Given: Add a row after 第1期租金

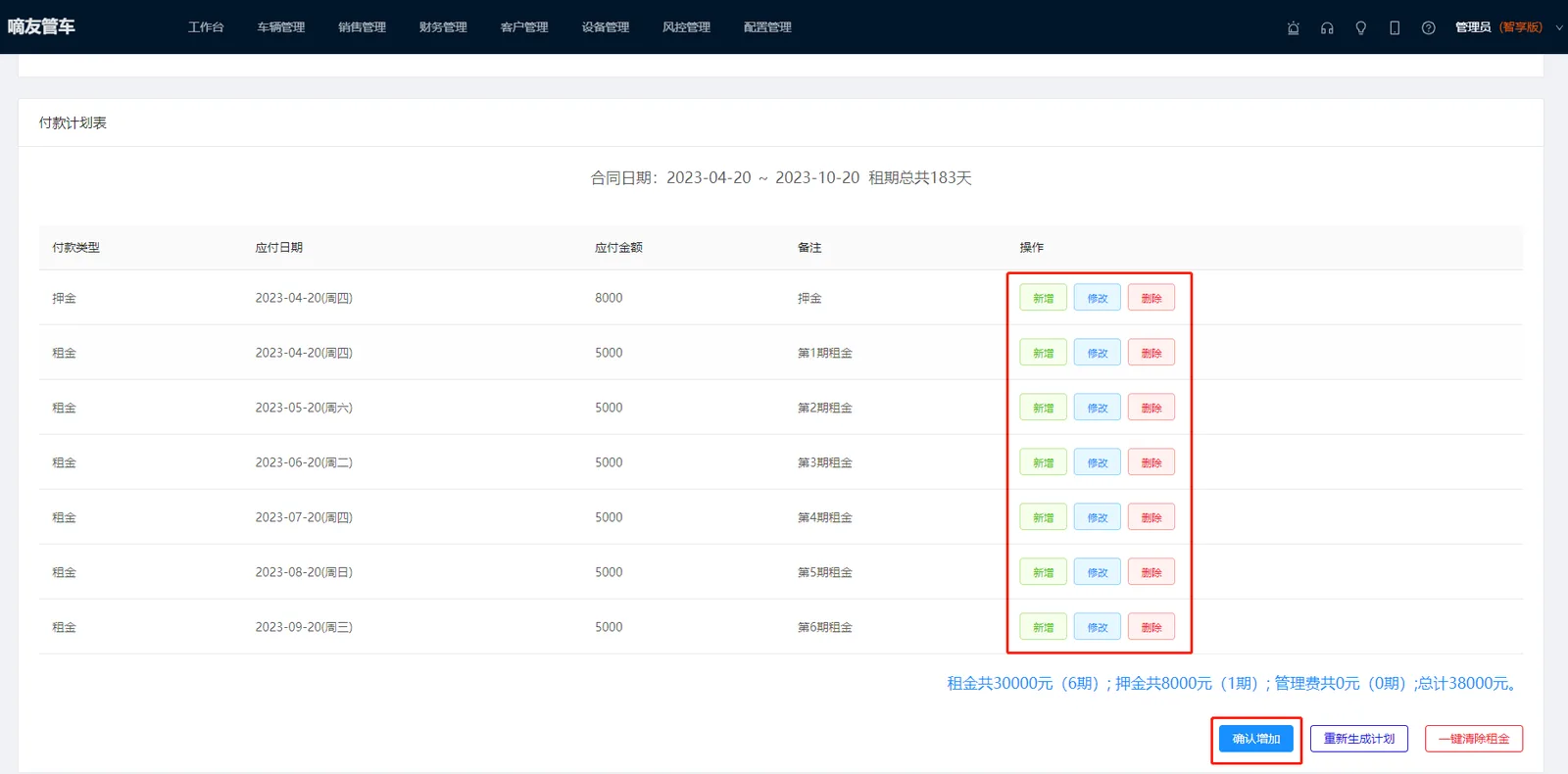Looking at the screenshot, I should coord(1044,353).
